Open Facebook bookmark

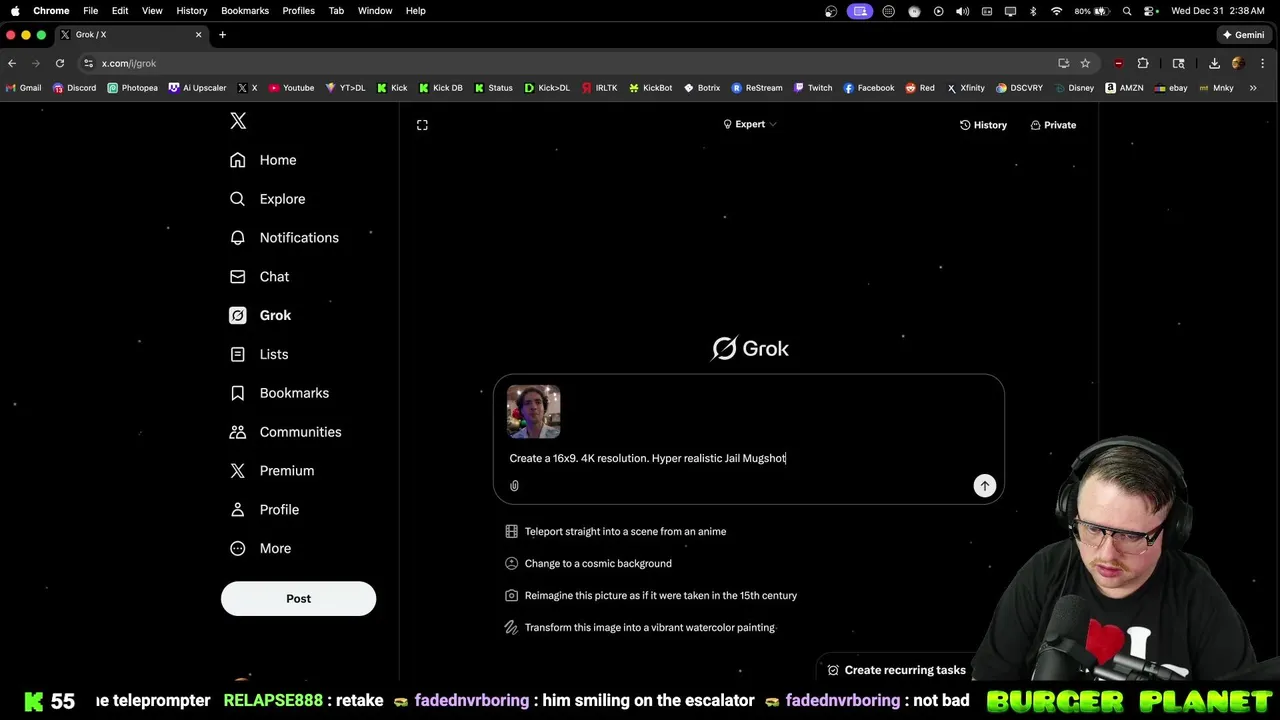[869, 88]
